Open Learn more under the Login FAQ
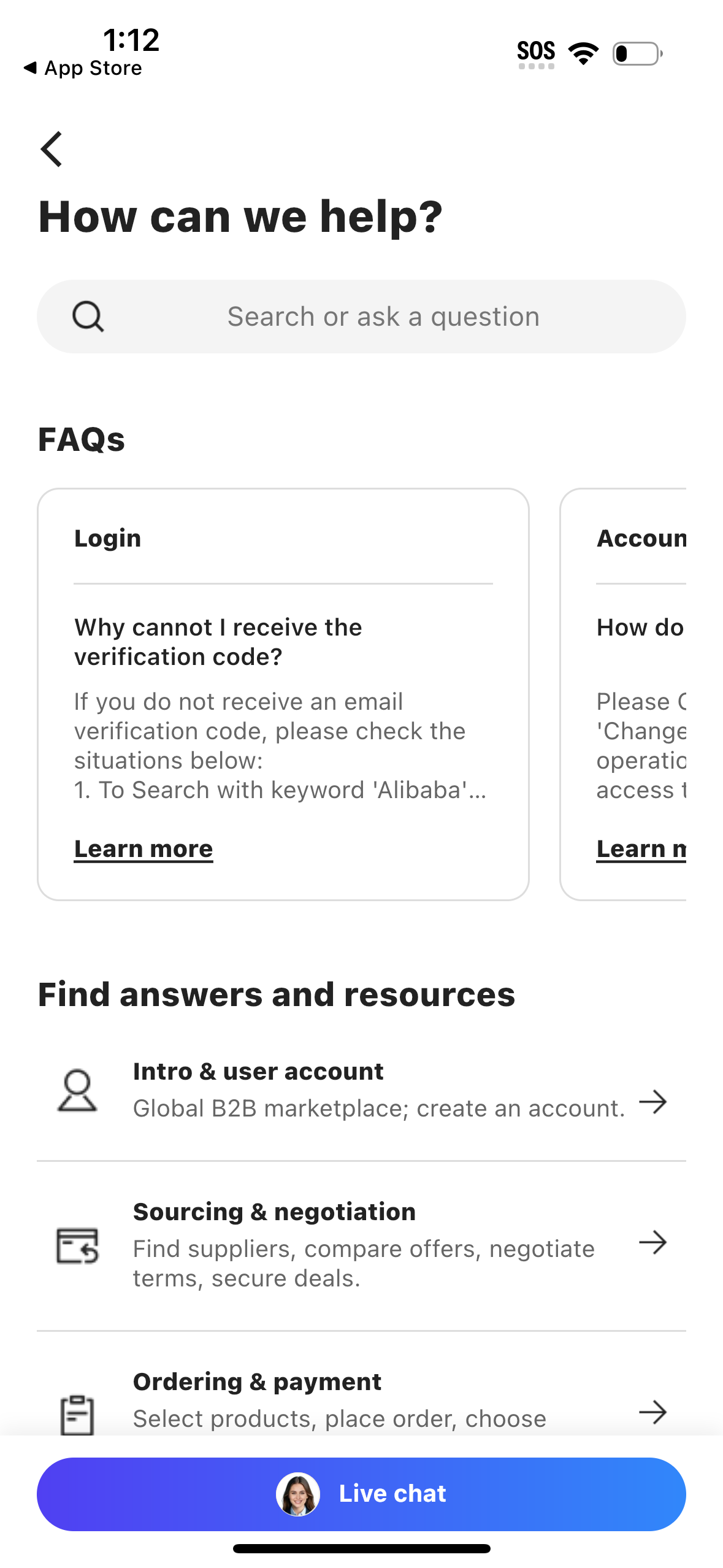 [x=143, y=848]
